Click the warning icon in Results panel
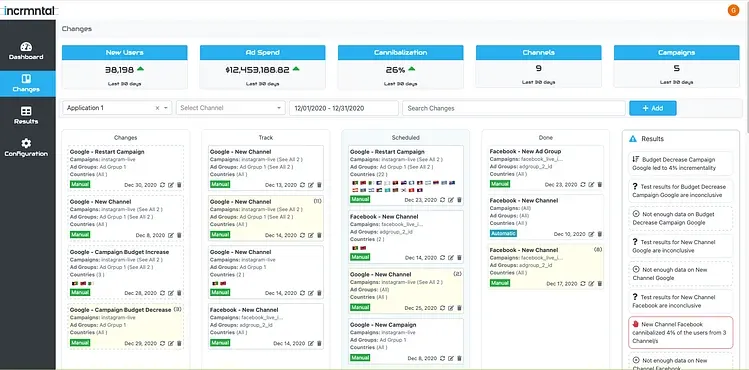This screenshot has width=749, height=370. pyautogui.click(x=633, y=139)
